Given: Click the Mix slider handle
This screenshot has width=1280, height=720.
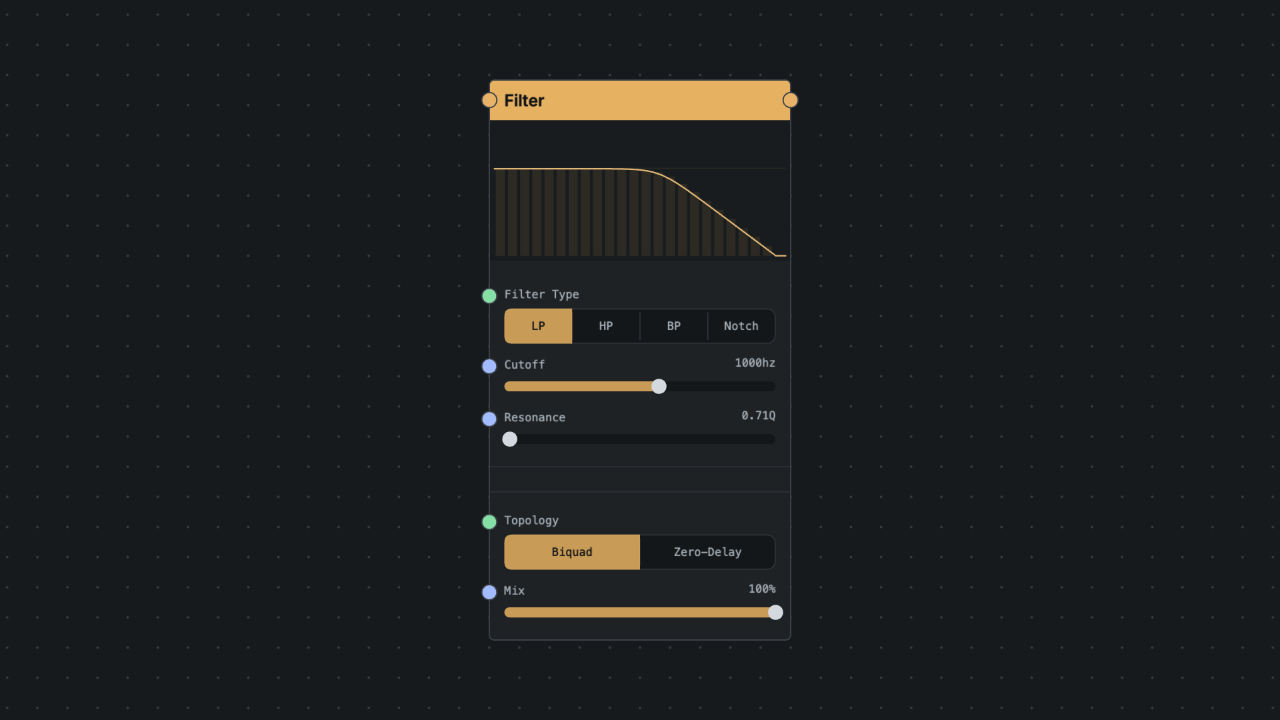Looking at the screenshot, I should (775, 612).
